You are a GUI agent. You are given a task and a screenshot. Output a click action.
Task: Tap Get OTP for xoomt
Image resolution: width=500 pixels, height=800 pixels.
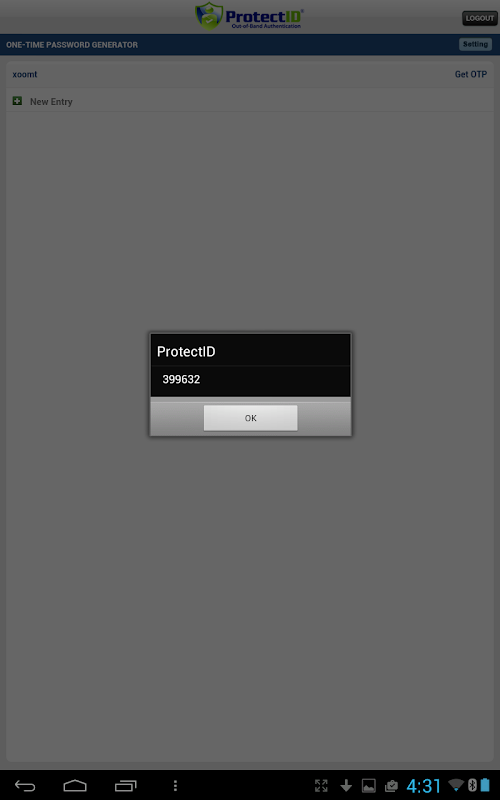pos(470,74)
